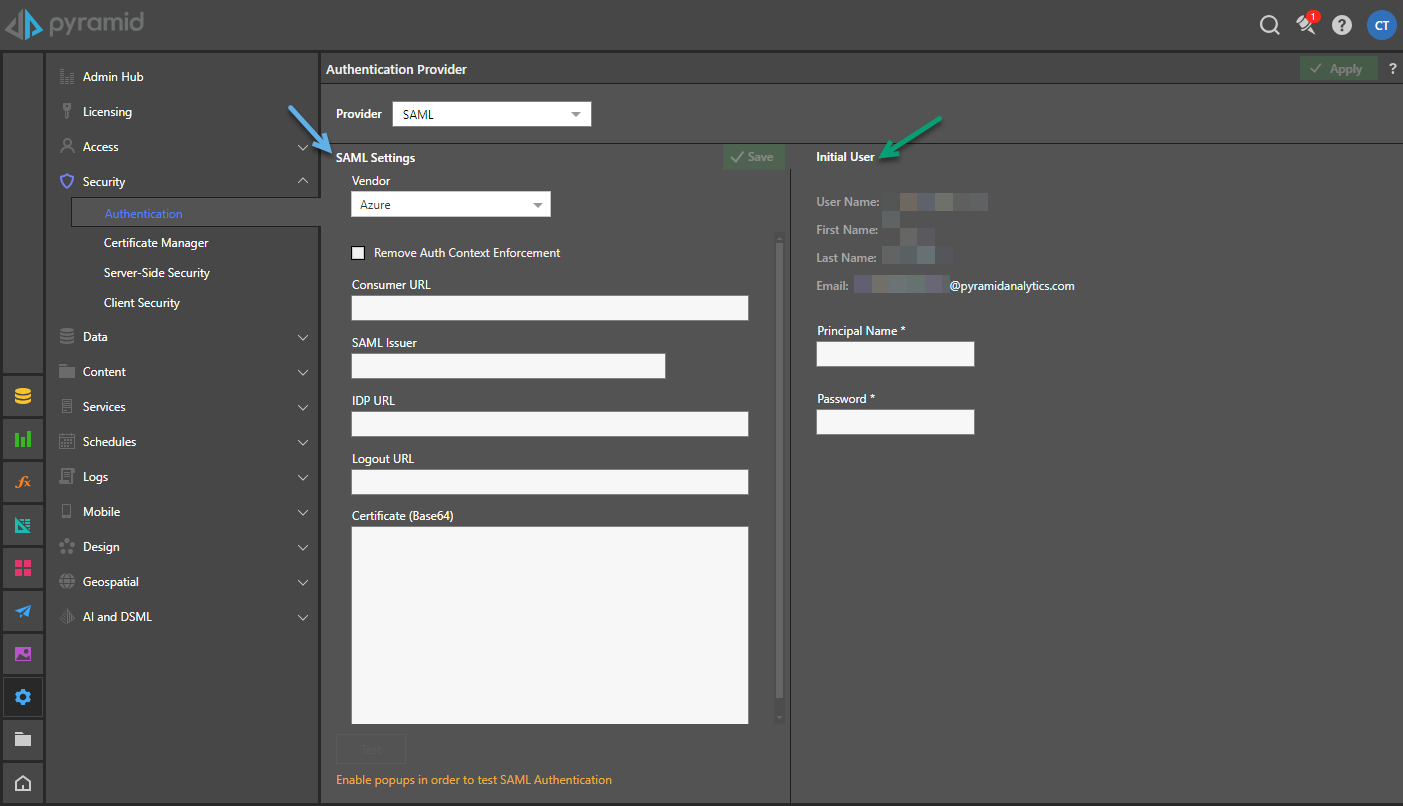Viewport: 1403px width, 806px height.
Task: Toggle Remove Auth Context Enforcement checkbox
Action: 358,253
